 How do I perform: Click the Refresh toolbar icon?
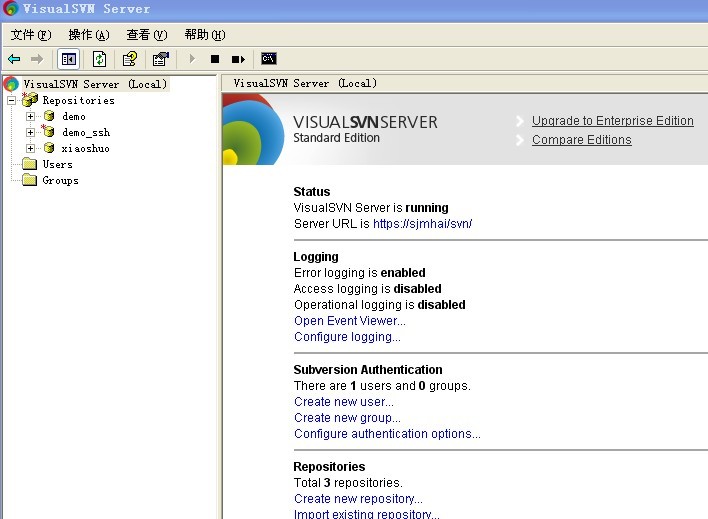click(99, 59)
